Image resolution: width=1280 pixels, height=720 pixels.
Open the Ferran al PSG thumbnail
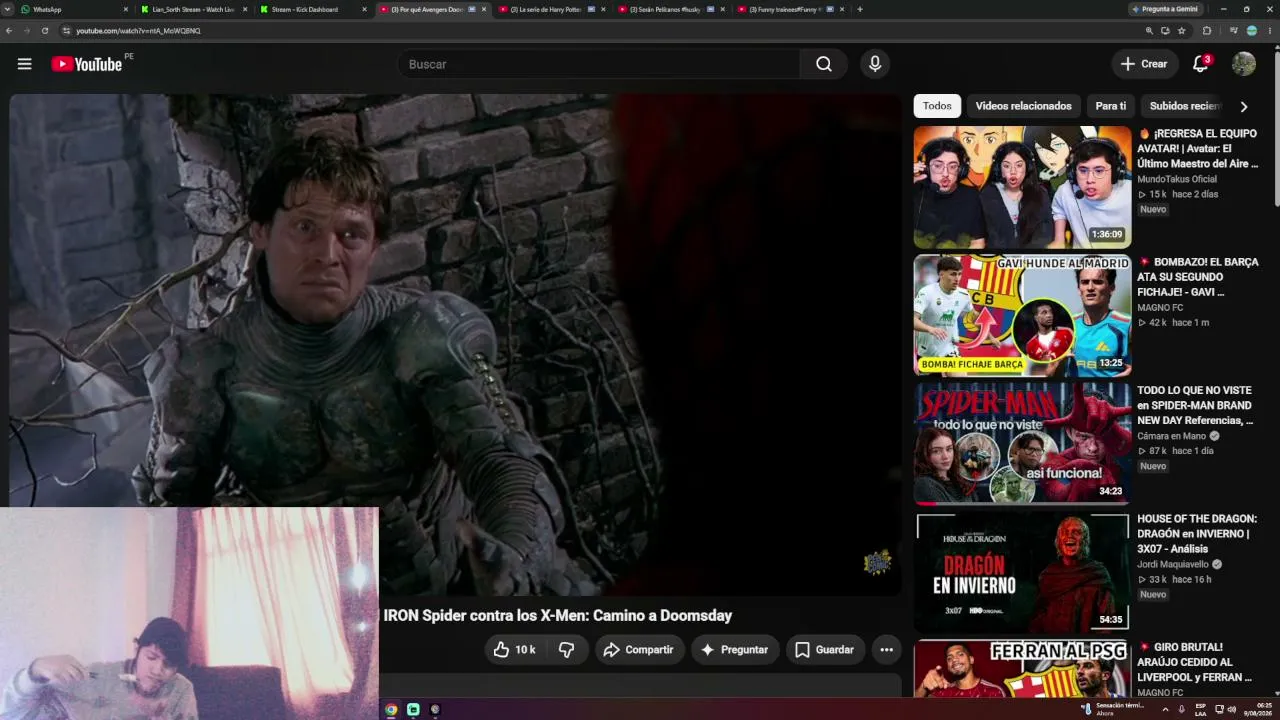[1022, 669]
